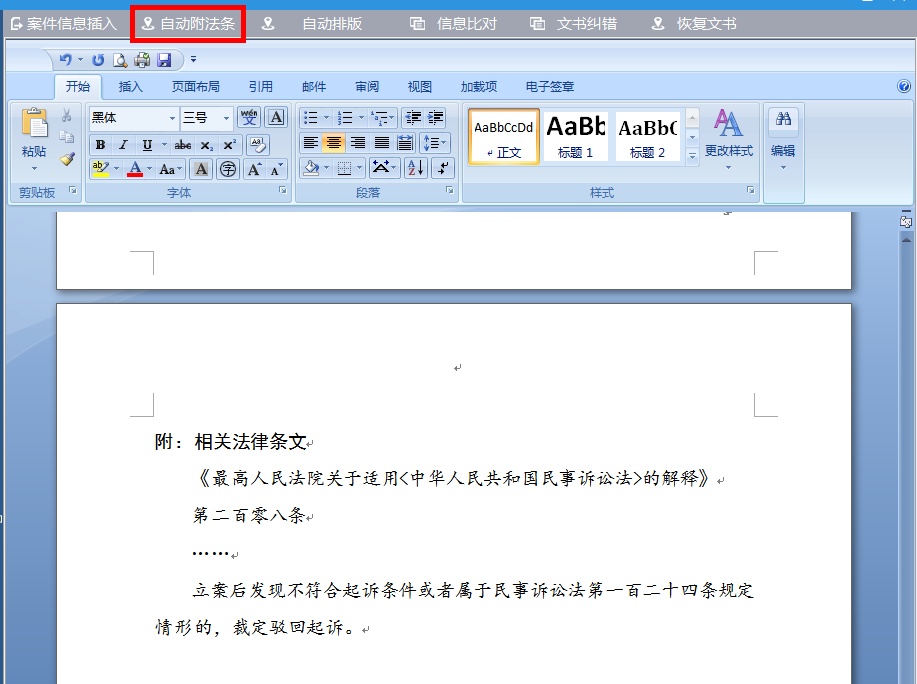Decrease paragraph indent

413,118
